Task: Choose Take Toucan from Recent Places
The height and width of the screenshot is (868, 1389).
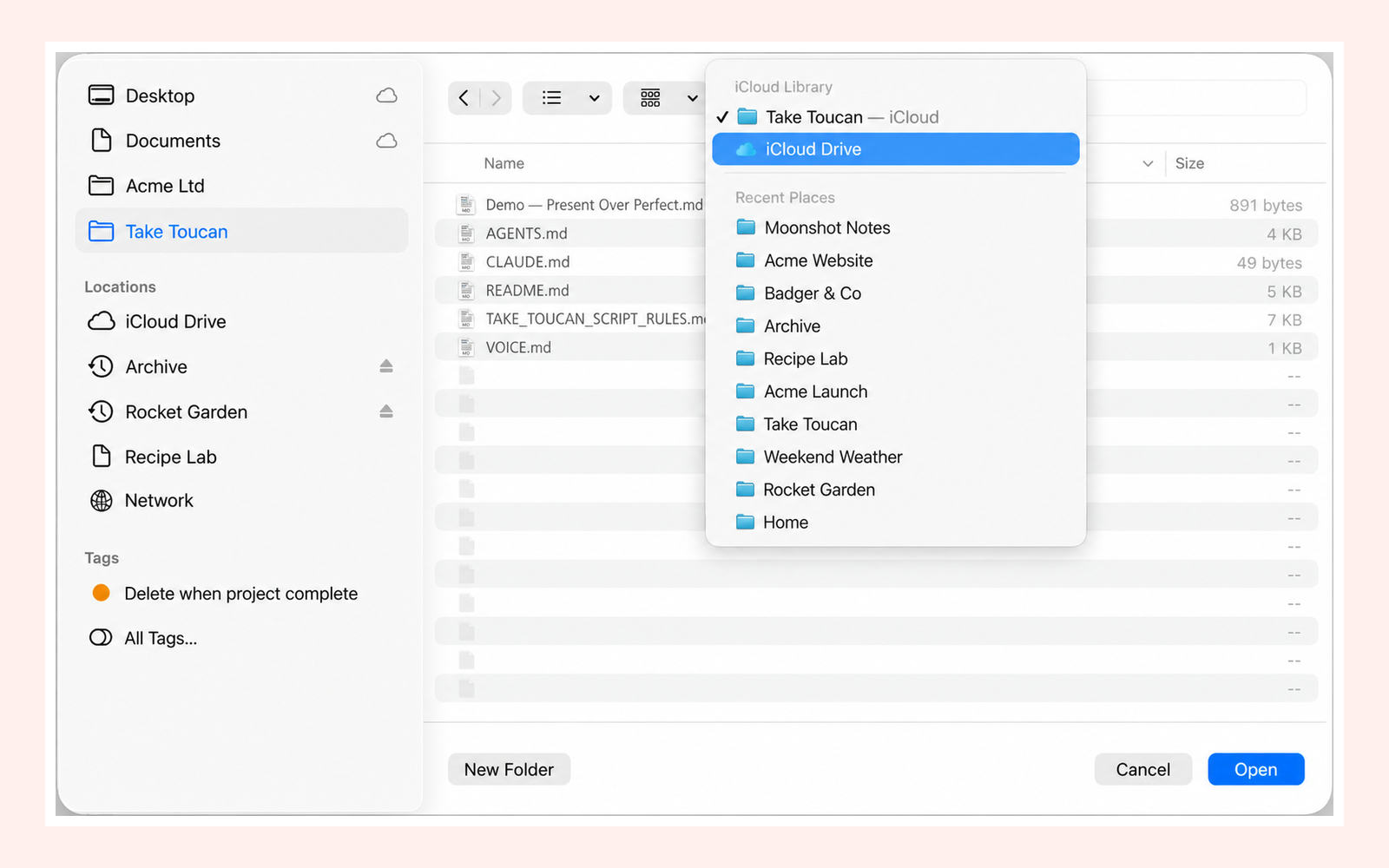Action: (x=895, y=424)
